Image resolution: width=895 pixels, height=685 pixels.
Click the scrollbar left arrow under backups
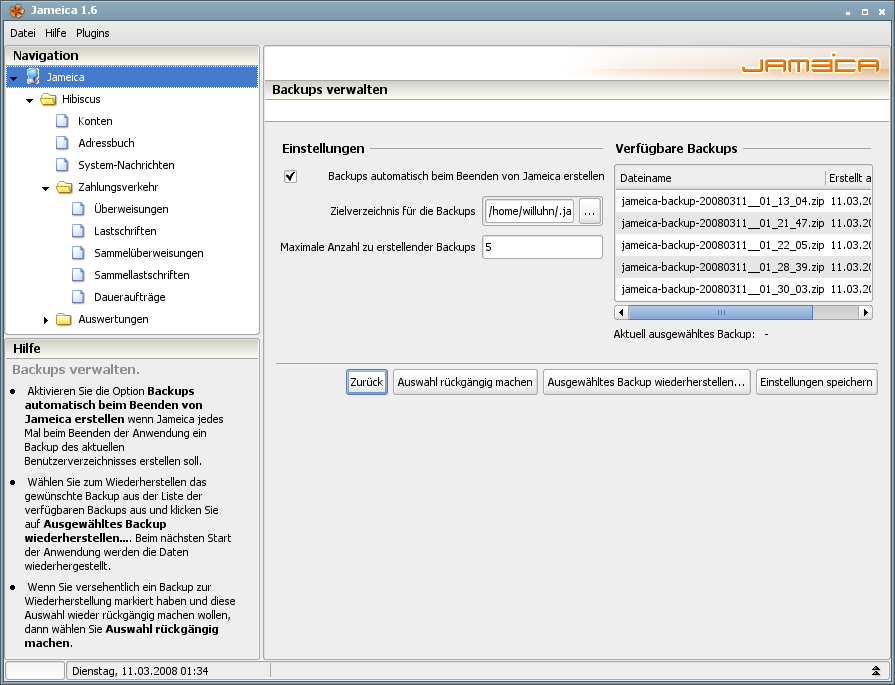point(622,312)
